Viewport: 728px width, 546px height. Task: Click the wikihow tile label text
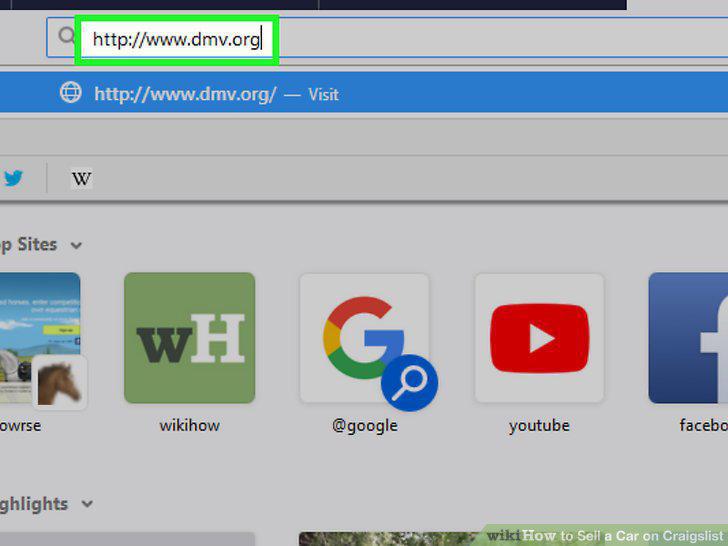(x=189, y=425)
